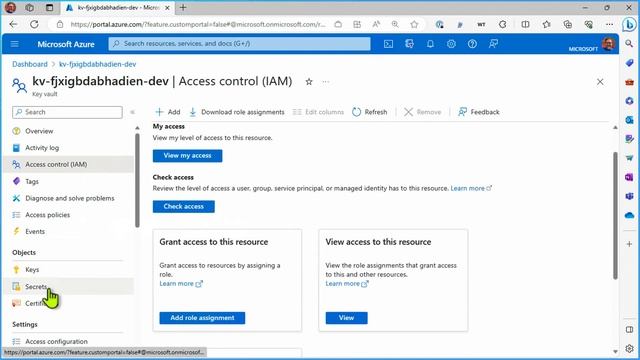640x360 pixels.
Task: Go to Dashboard breadcrumb
Action: point(30,64)
